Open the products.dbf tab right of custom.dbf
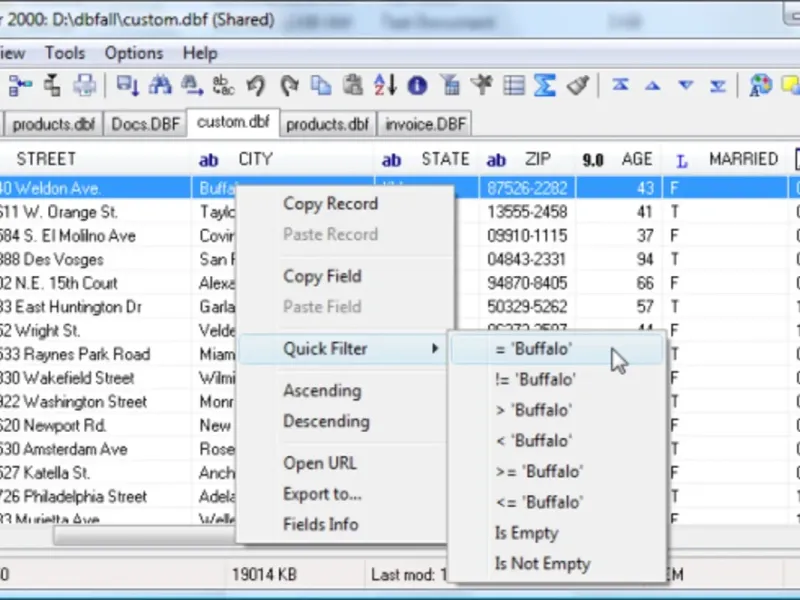 pyautogui.click(x=328, y=124)
